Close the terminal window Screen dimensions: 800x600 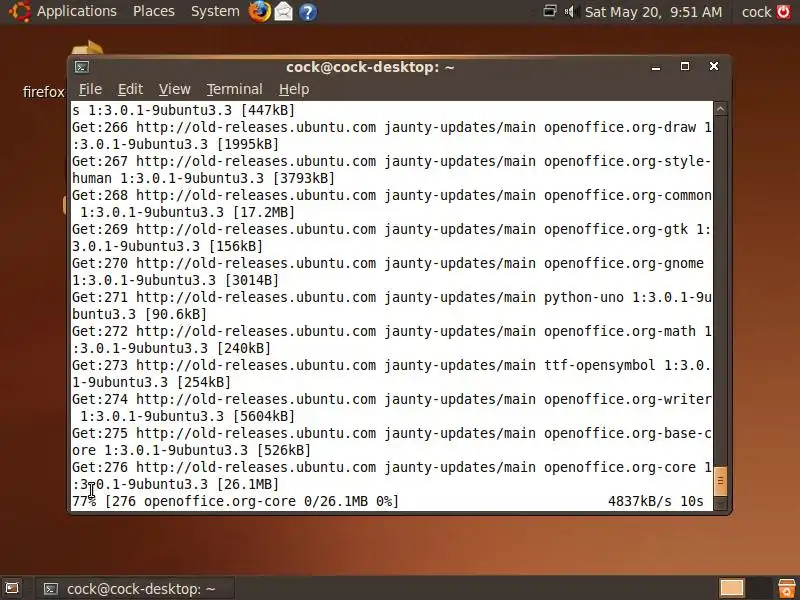pyautogui.click(x=714, y=66)
